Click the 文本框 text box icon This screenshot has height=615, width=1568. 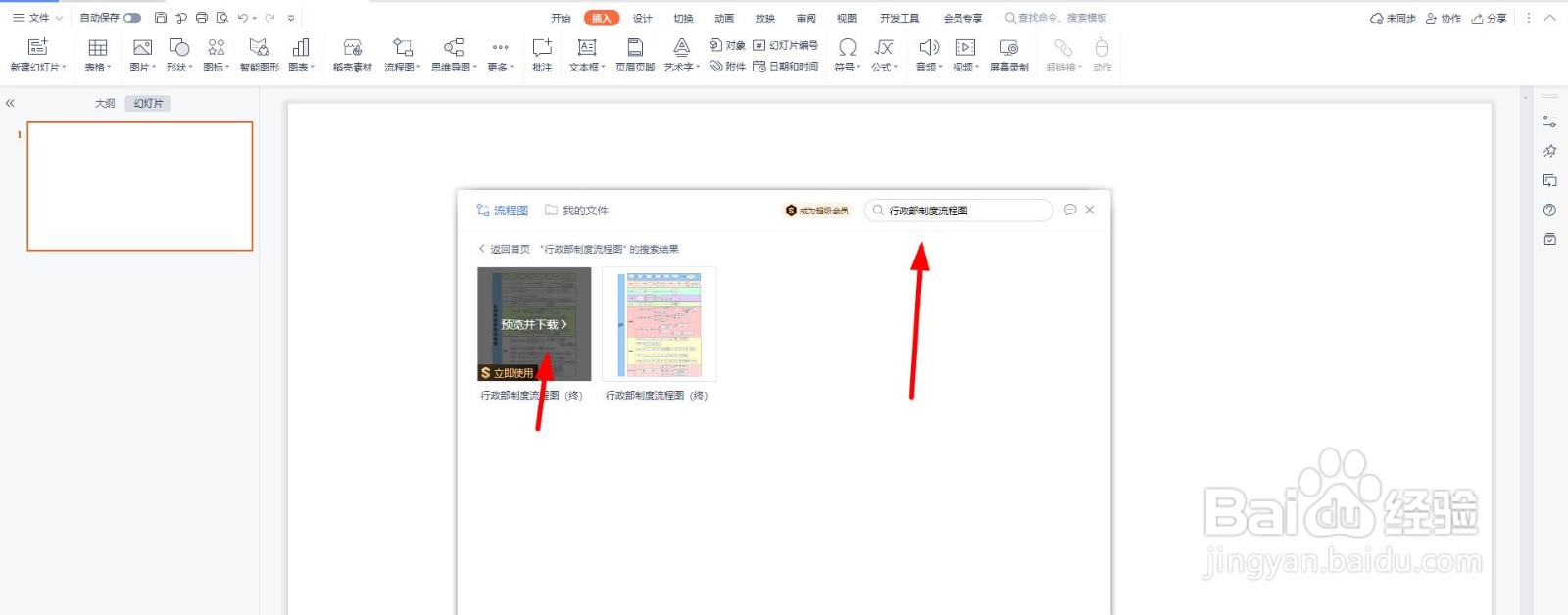[x=587, y=47]
